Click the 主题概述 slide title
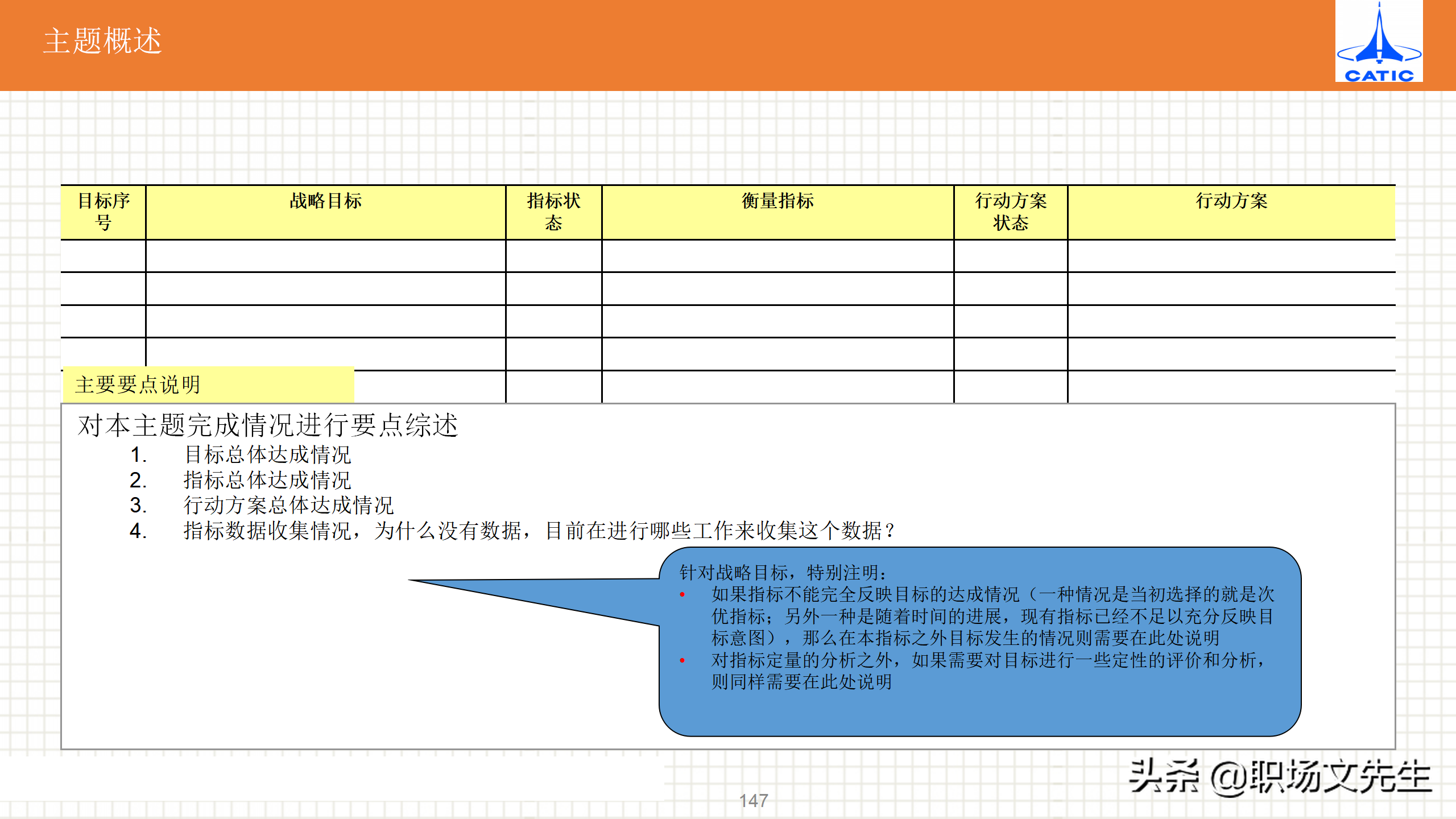Screen dimensions: 1456x819 pos(103,42)
